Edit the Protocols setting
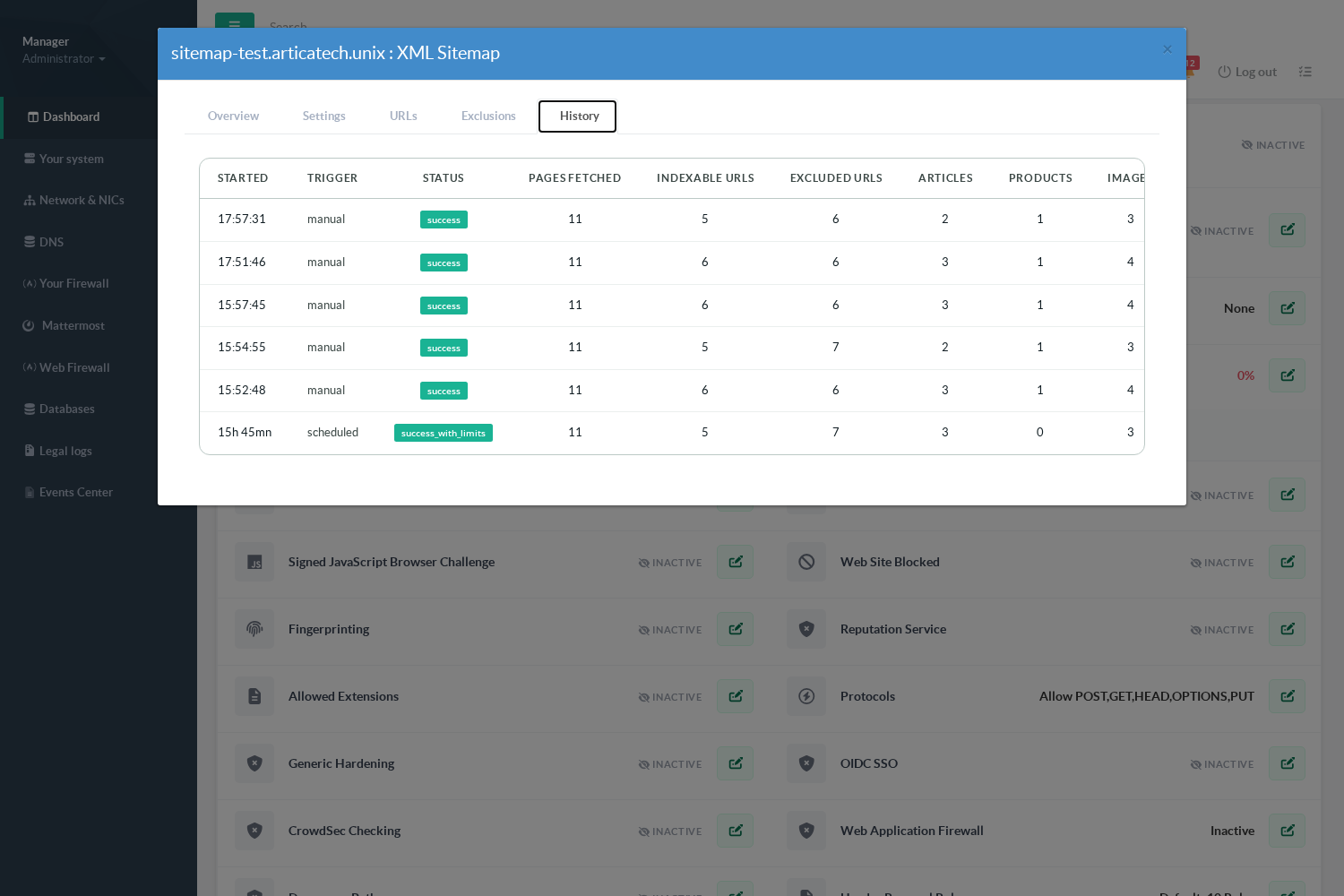This screenshot has height=896, width=1344. click(x=1288, y=696)
